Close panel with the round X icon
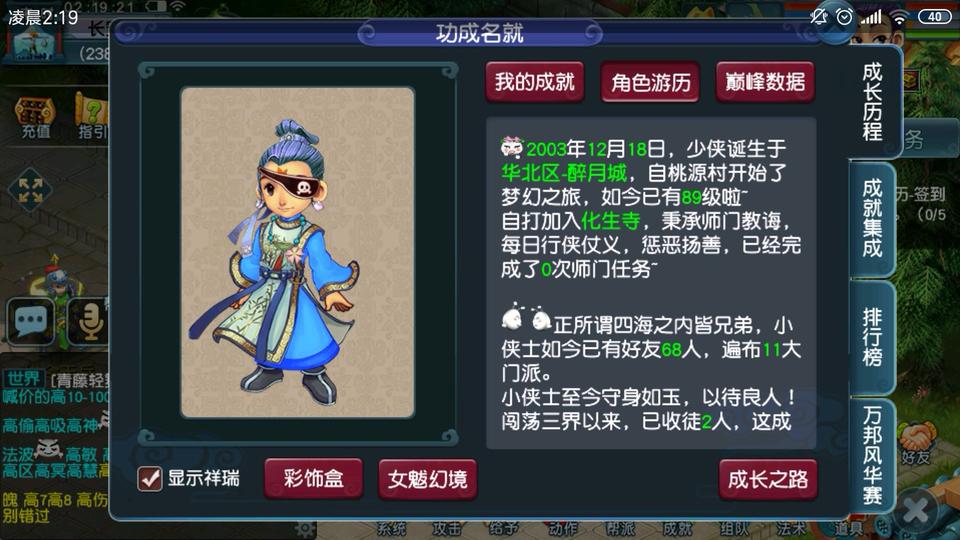This screenshot has height=540, width=960. (916, 511)
